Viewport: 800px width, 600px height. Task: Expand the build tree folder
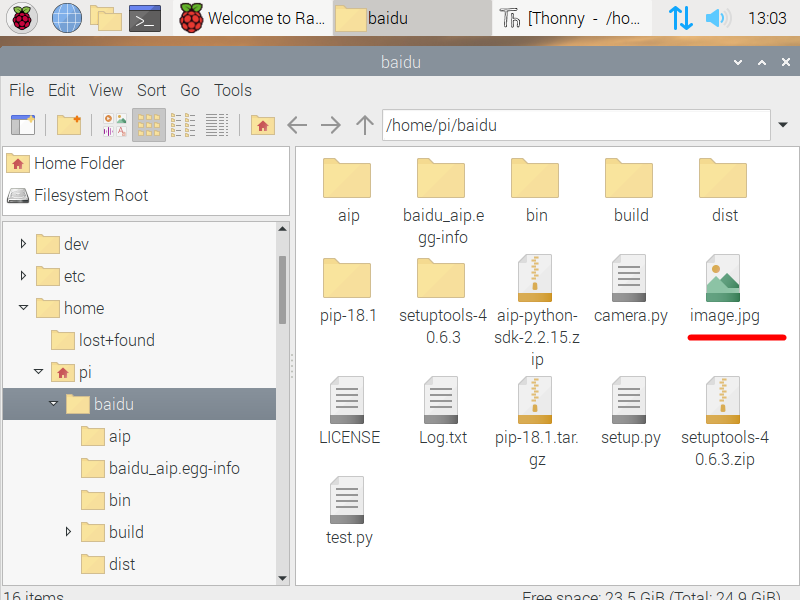click(x=68, y=532)
